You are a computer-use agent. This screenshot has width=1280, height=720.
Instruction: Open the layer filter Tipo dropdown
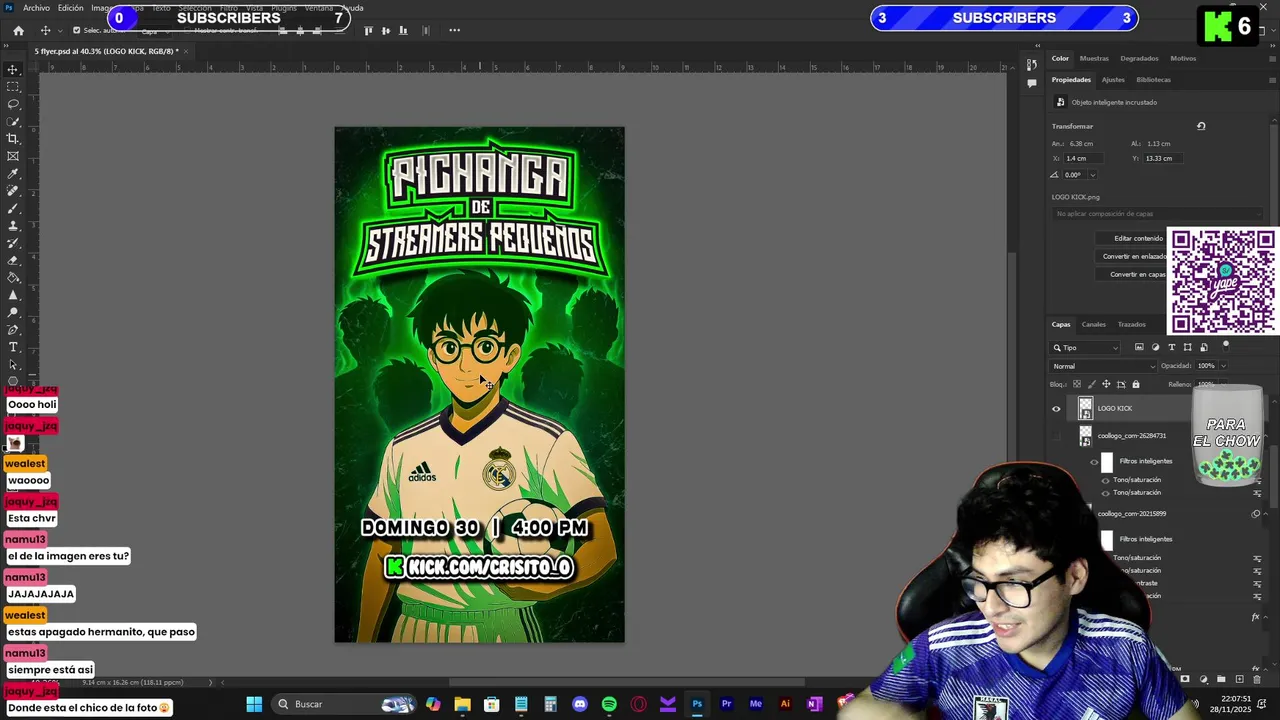point(1086,347)
